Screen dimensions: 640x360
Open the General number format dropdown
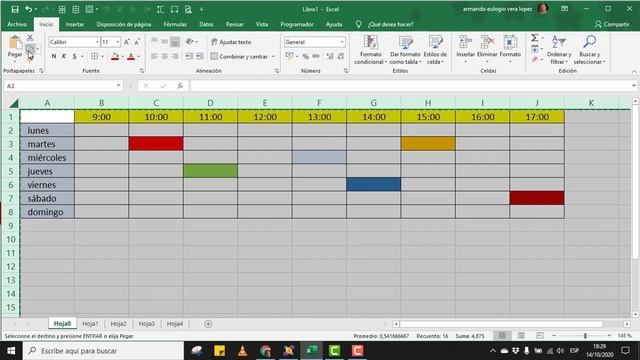pyautogui.click(x=342, y=42)
